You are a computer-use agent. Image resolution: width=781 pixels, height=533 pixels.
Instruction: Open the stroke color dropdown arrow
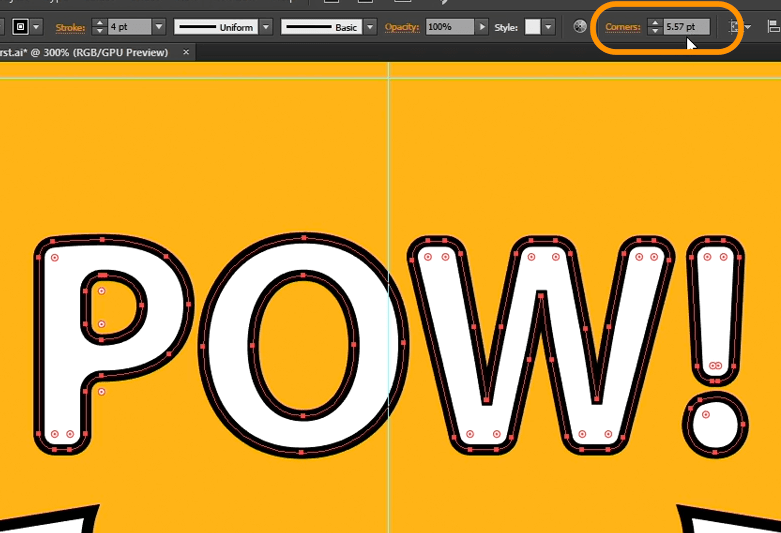(x=37, y=27)
